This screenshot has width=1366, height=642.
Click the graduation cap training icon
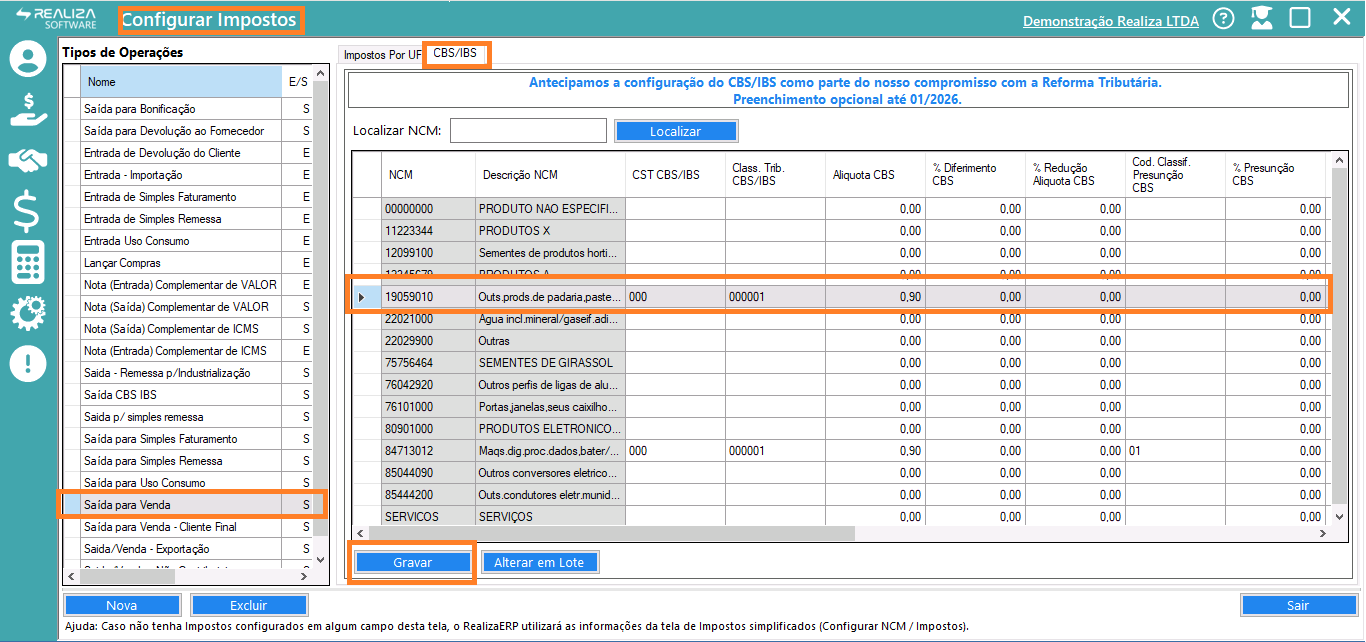(1261, 18)
